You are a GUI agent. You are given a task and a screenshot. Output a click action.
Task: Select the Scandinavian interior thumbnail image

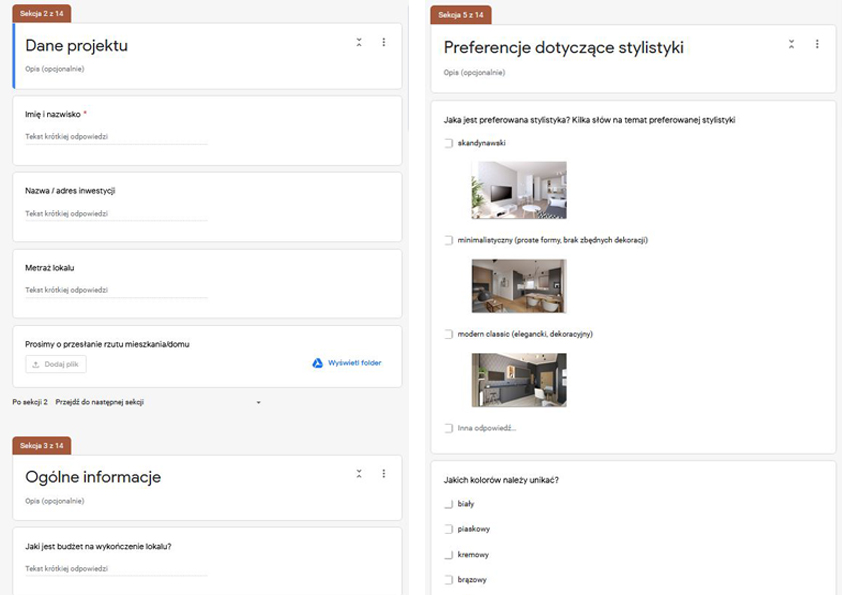point(518,190)
